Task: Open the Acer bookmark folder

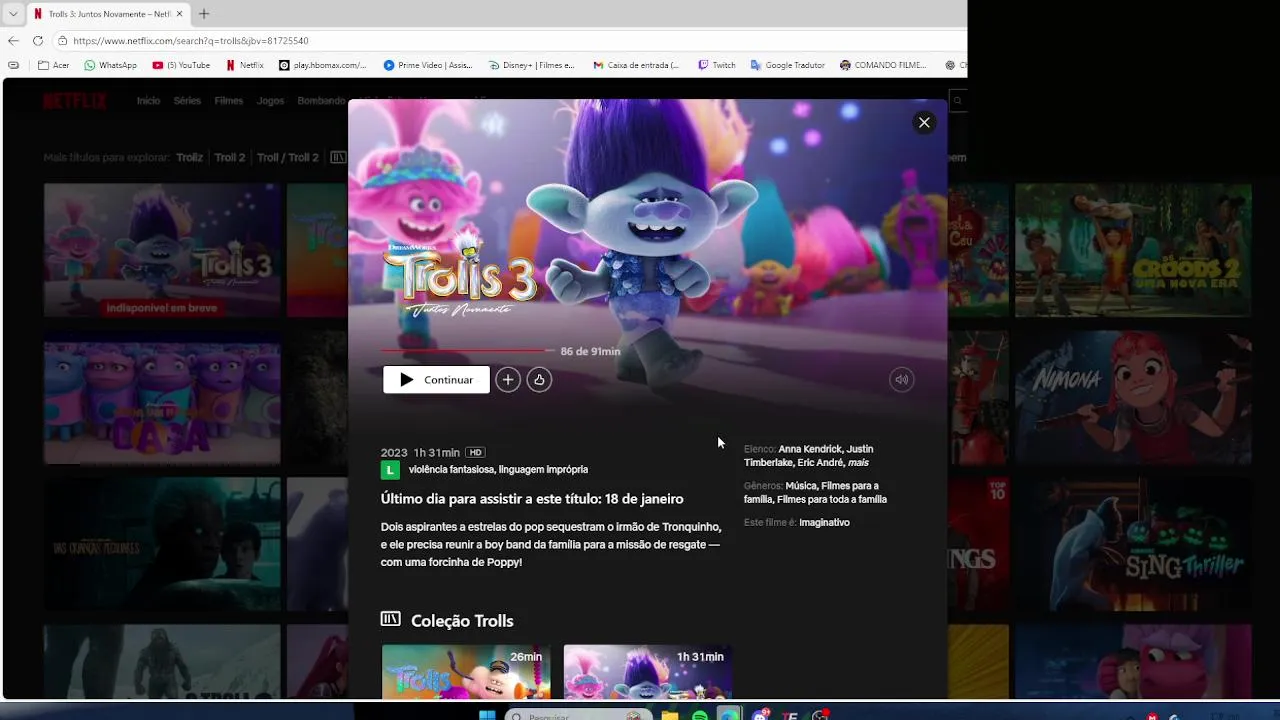Action: click(x=54, y=65)
